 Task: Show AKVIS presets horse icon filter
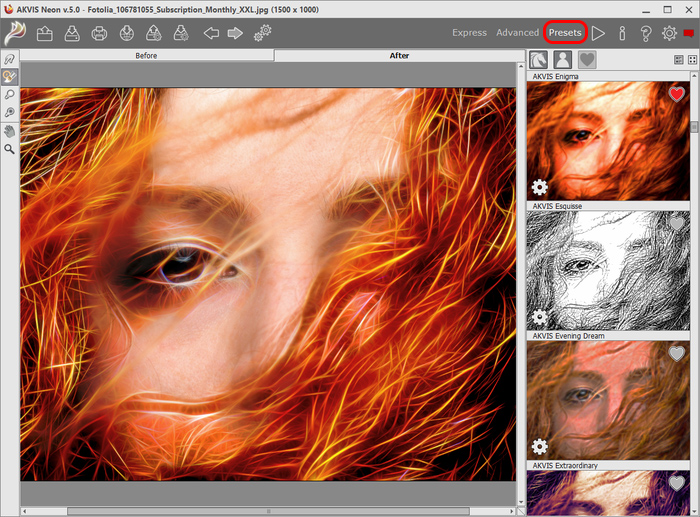539,59
